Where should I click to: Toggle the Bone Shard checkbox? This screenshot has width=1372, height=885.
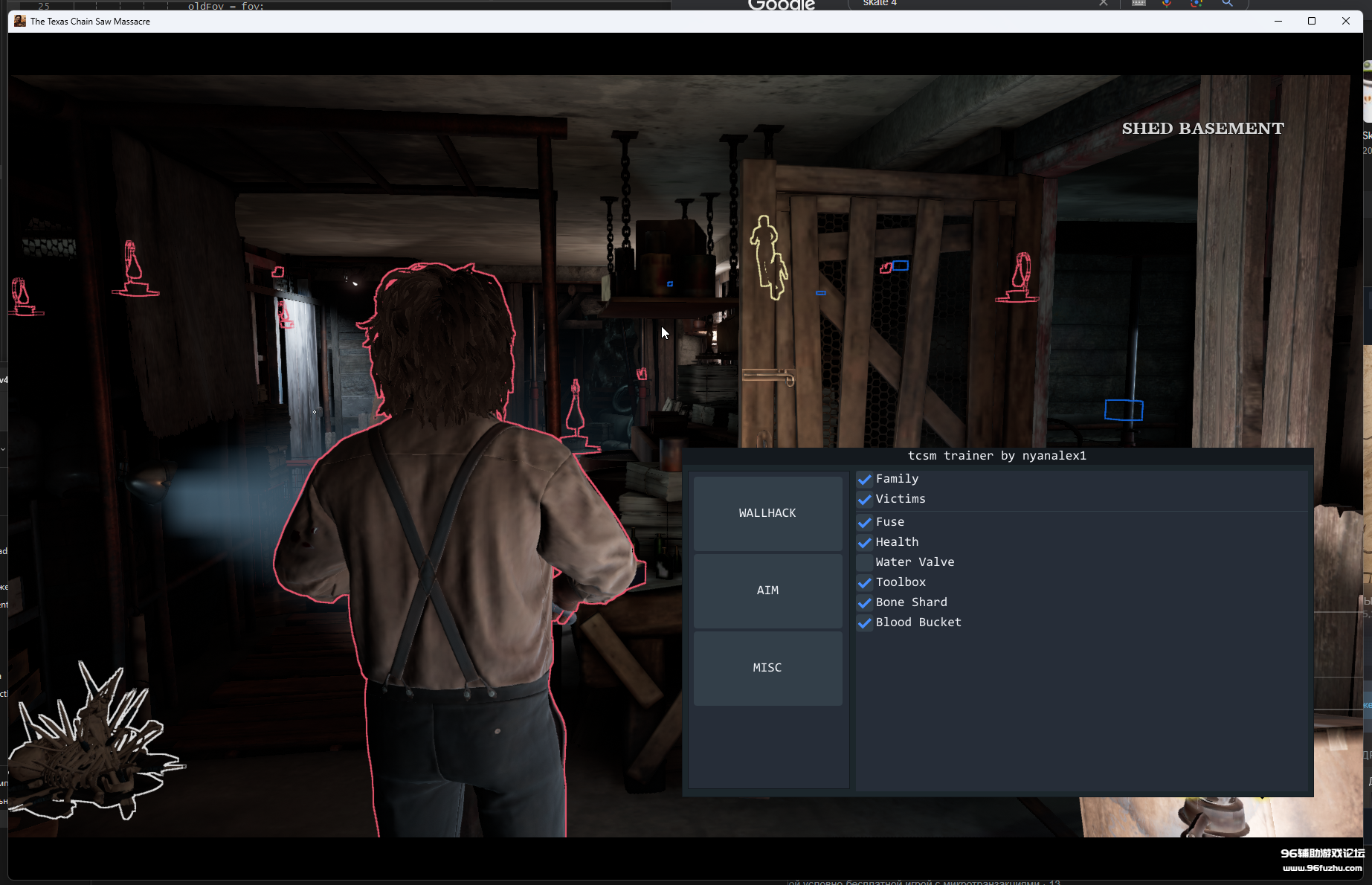[865, 603]
